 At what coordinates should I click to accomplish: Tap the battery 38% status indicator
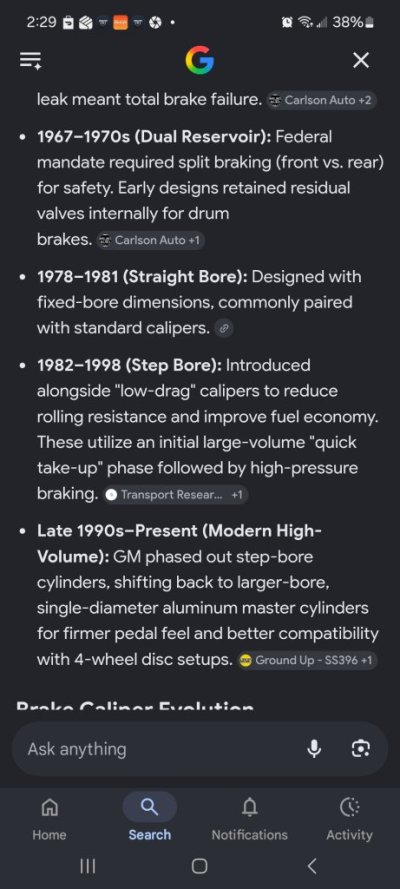(x=353, y=22)
